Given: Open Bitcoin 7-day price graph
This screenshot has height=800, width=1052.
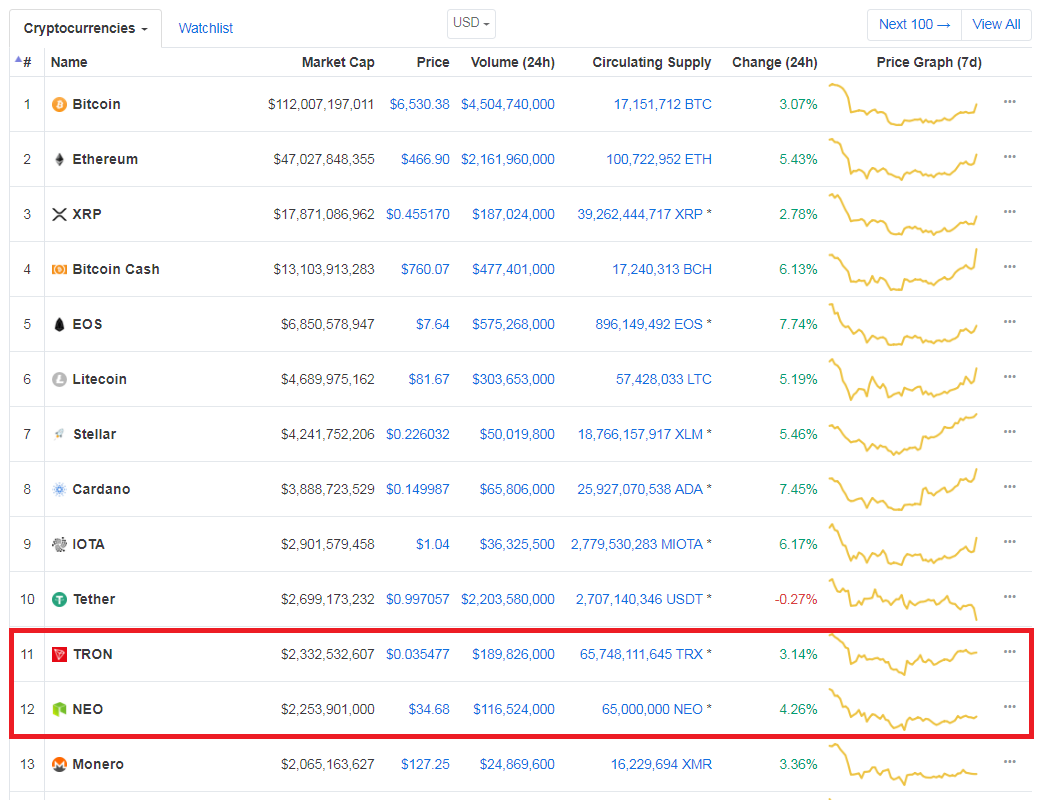Looking at the screenshot, I should (x=903, y=105).
